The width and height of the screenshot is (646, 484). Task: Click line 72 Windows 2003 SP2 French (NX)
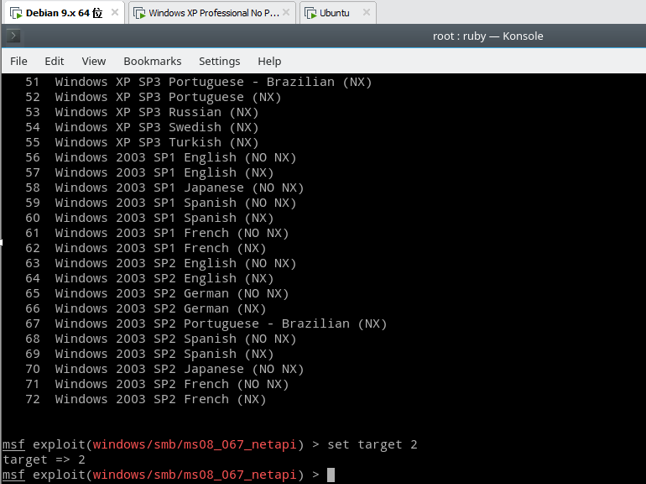pos(146,399)
